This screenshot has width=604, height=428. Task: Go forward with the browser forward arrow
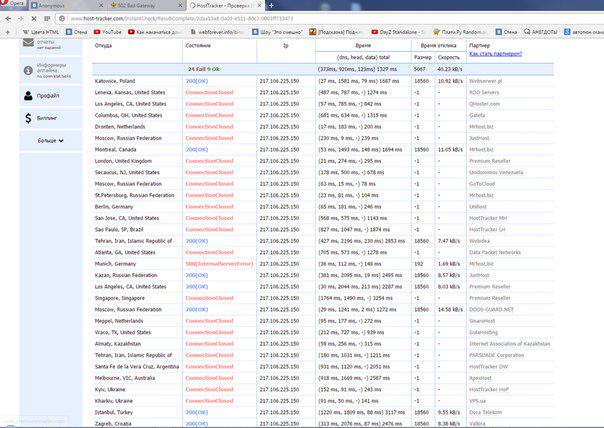(x=20, y=18)
